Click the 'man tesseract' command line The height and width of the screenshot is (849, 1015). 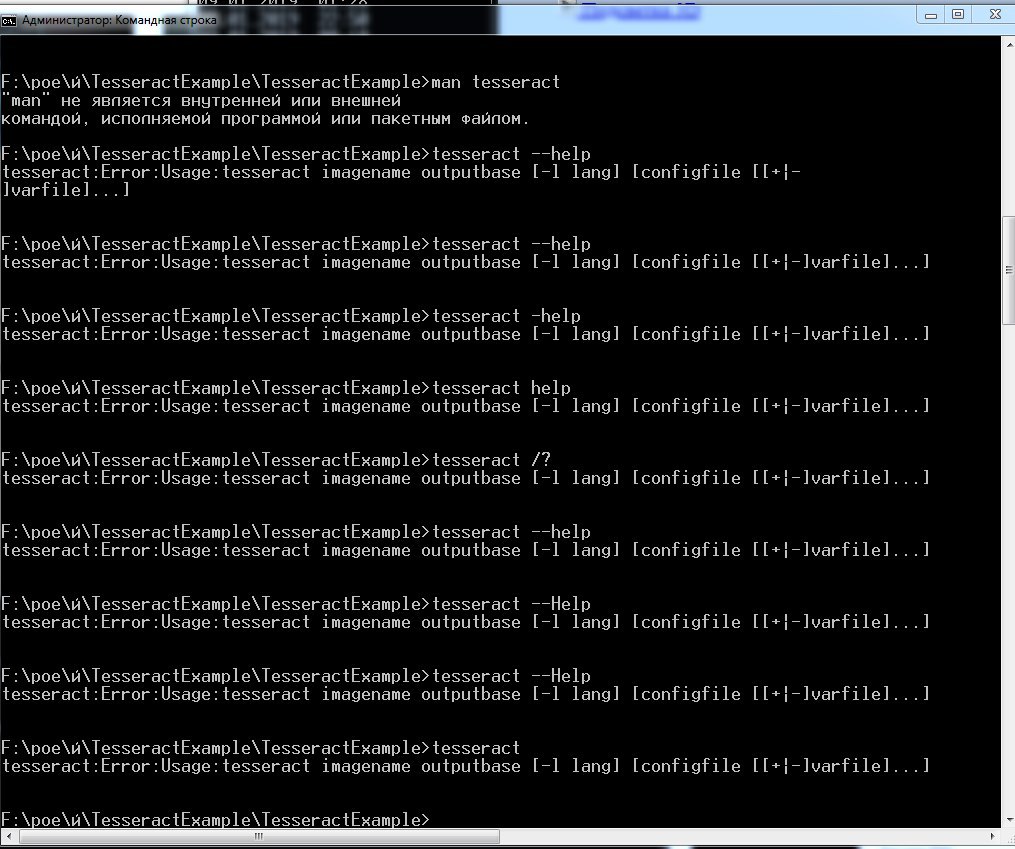(280, 82)
